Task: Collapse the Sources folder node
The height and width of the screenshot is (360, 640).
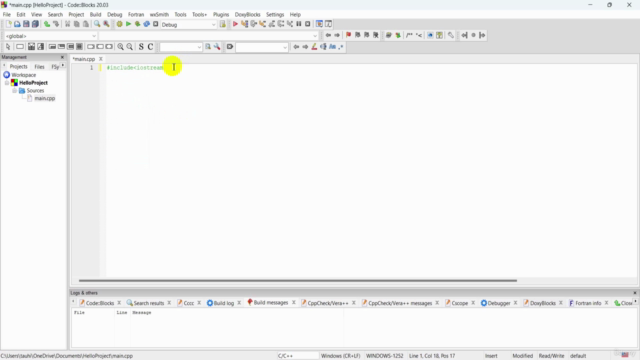Action: coord(15,91)
